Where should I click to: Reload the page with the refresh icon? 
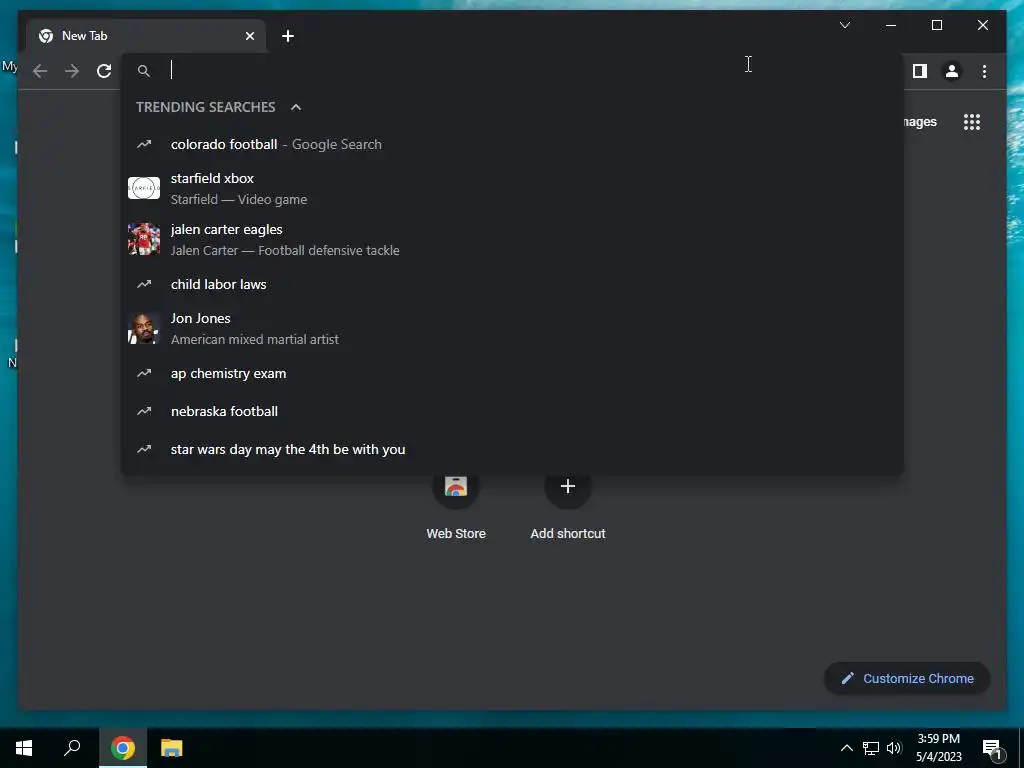pos(104,71)
